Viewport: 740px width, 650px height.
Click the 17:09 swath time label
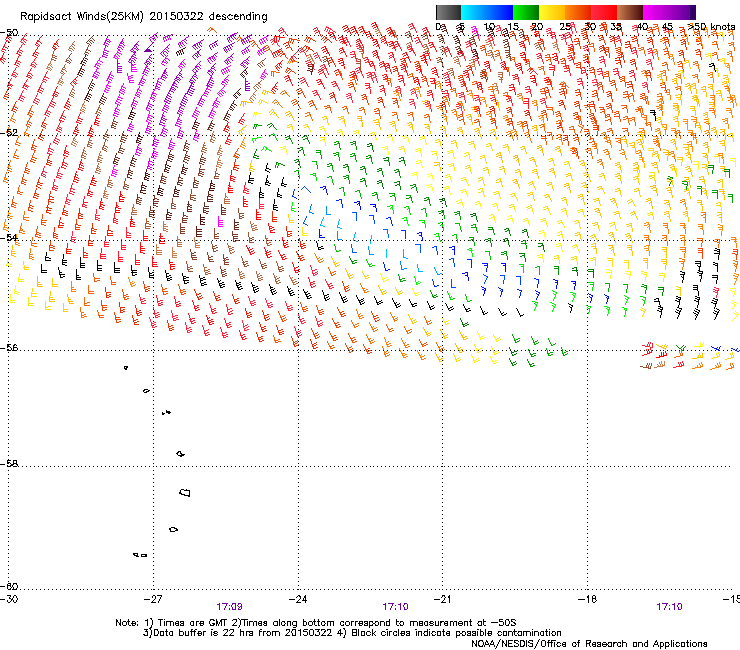(x=229, y=607)
